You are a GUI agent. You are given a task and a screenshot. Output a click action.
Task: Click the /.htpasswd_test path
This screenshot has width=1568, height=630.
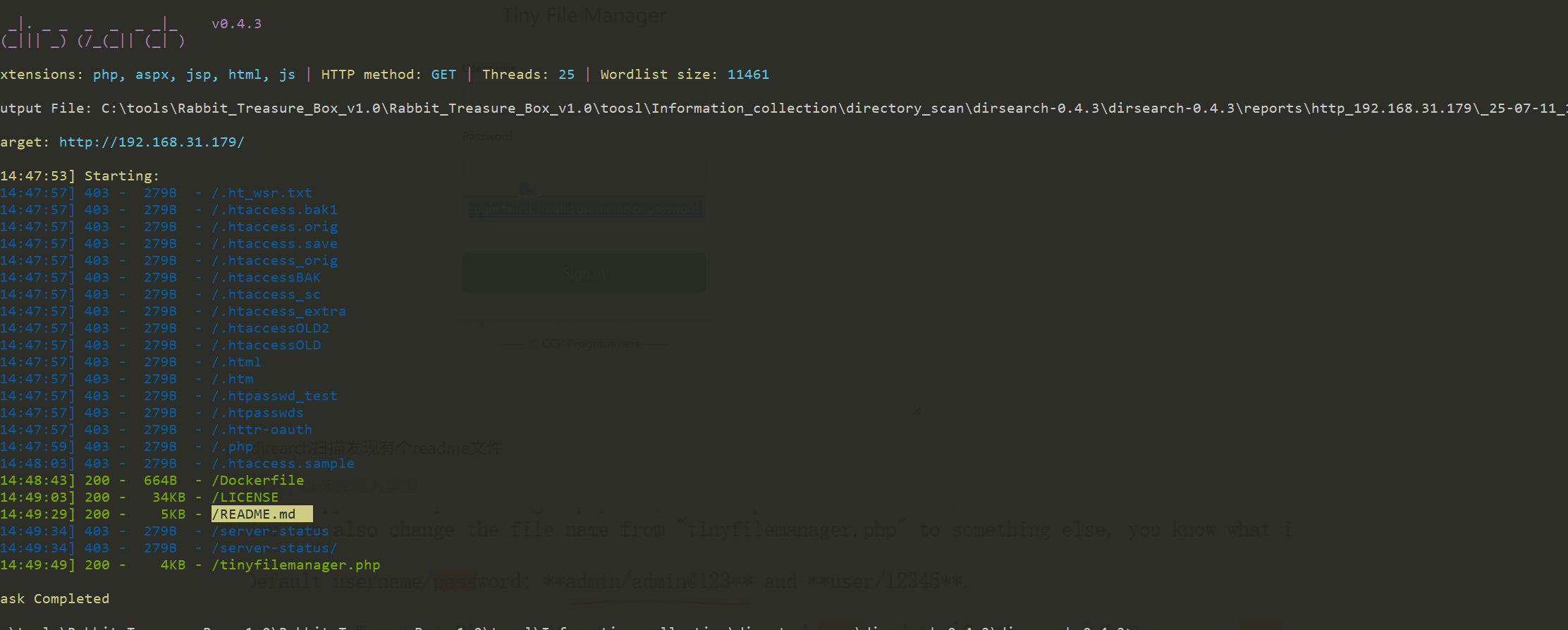275,396
